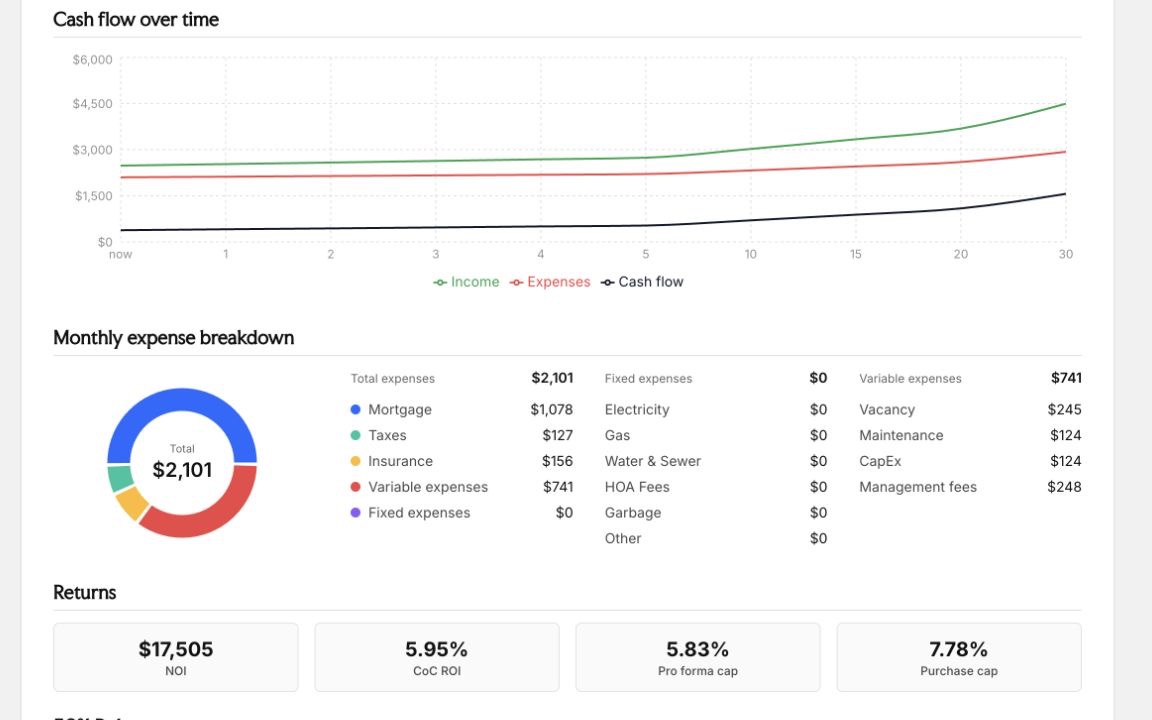1152x720 pixels.
Task: Click the Insurance $156 value
Action: point(558,461)
